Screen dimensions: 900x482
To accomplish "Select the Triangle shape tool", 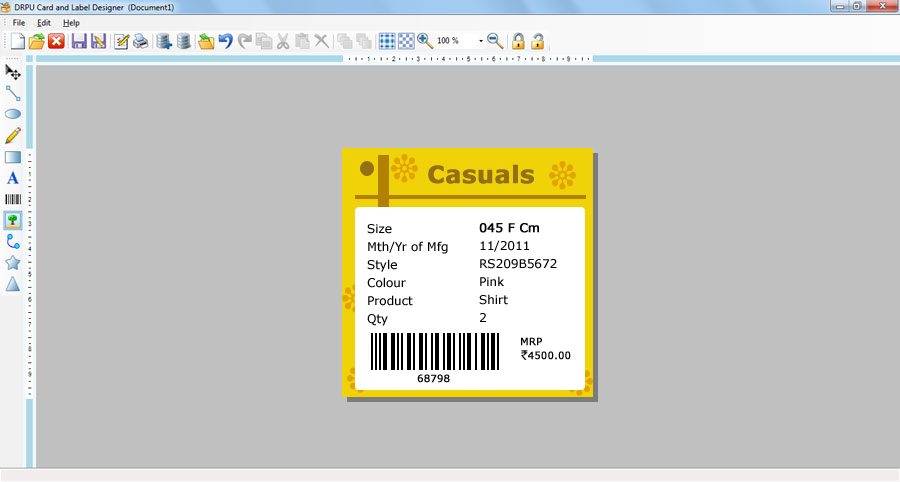I will 13,284.
